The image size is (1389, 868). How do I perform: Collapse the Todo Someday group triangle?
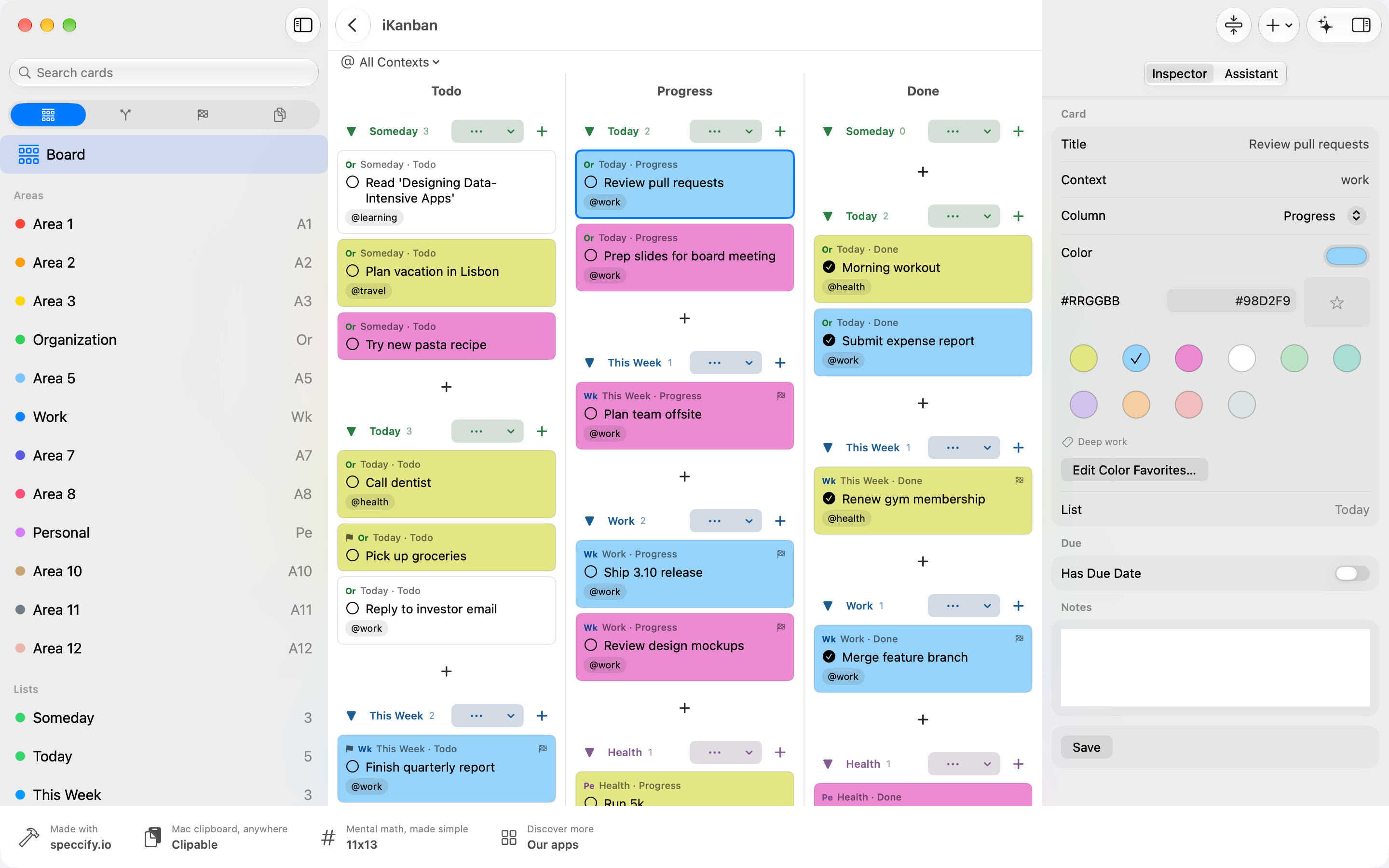pos(352,132)
